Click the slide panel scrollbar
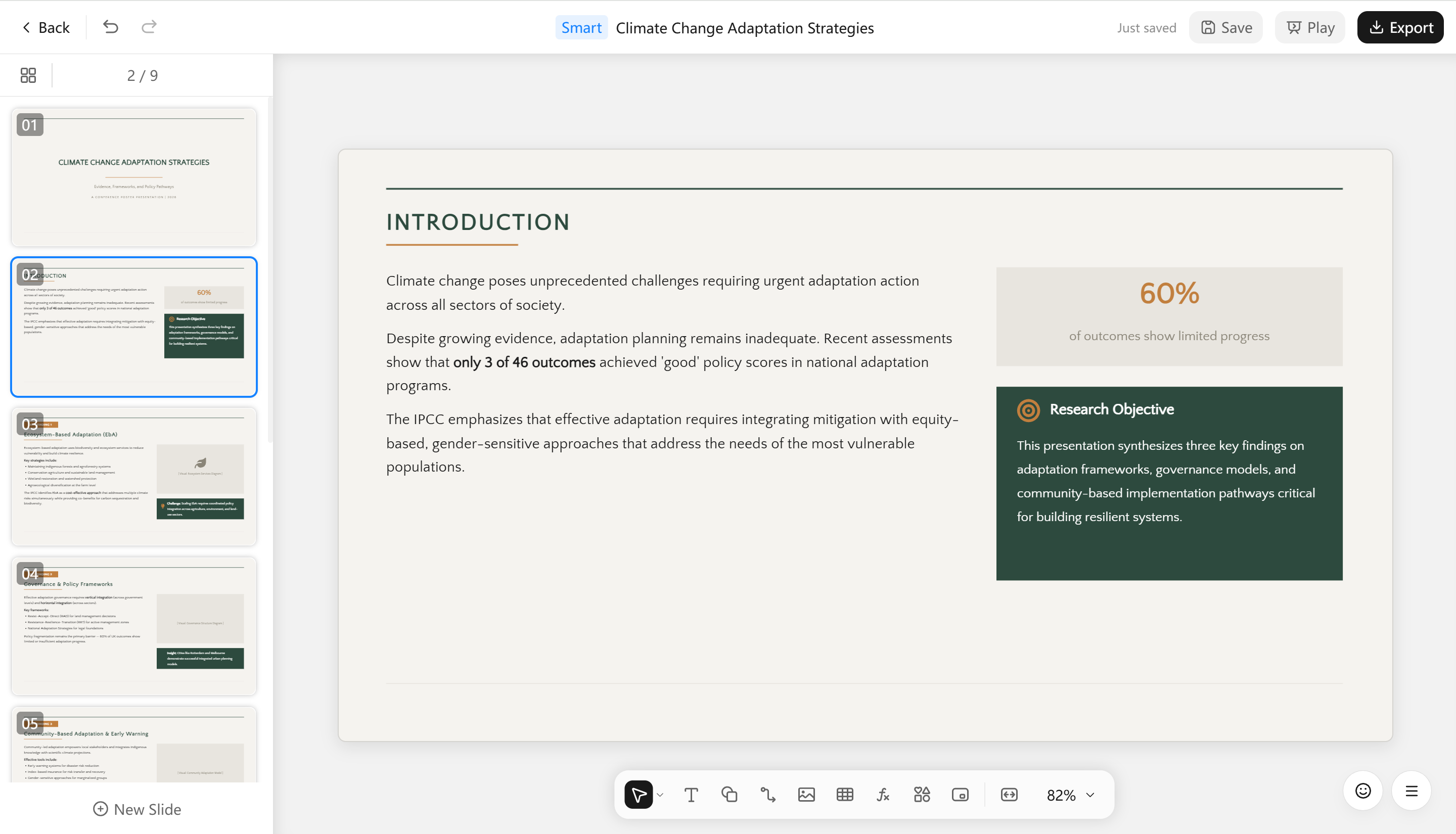This screenshot has width=1456, height=834. [270, 269]
